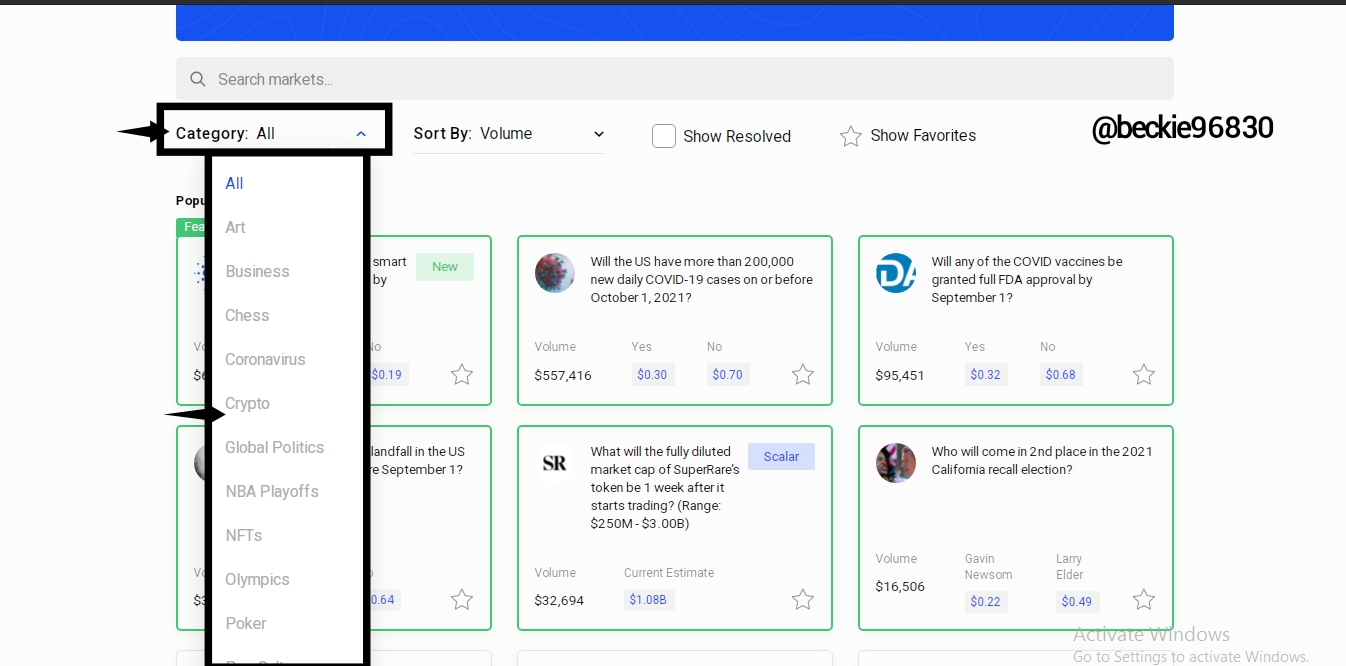Click the $0.64 price on landfall market

point(383,600)
